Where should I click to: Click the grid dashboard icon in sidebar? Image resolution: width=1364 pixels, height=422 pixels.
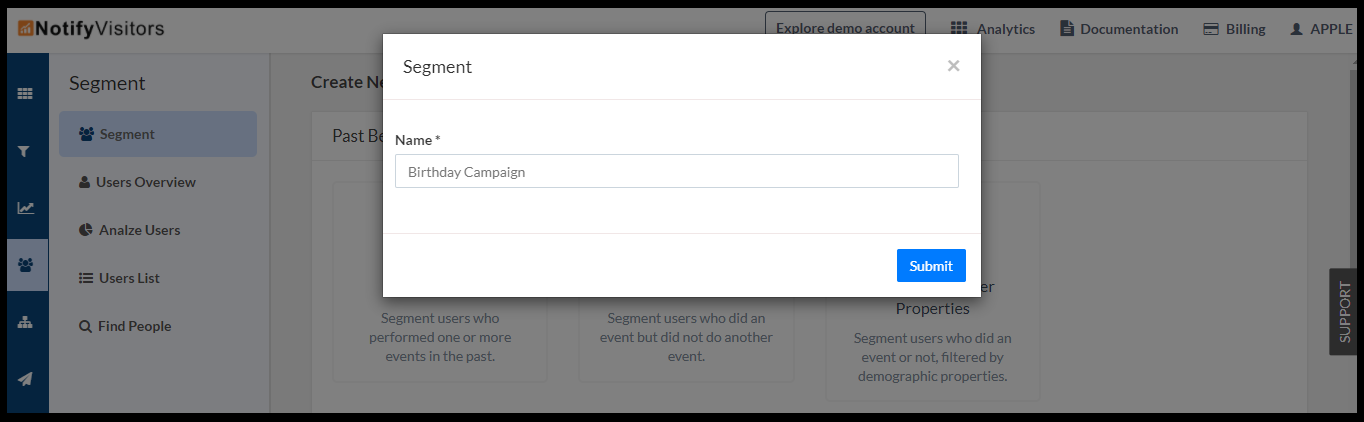click(x=25, y=94)
